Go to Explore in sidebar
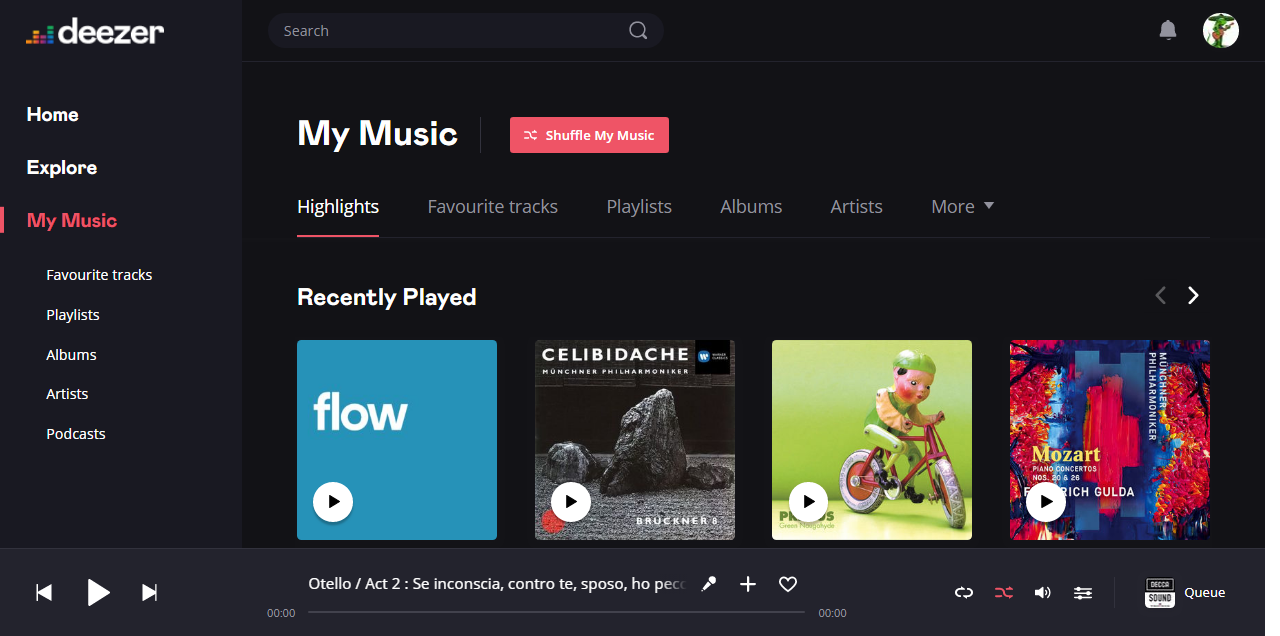Viewport: 1280px width, 636px height. click(x=62, y=168)
